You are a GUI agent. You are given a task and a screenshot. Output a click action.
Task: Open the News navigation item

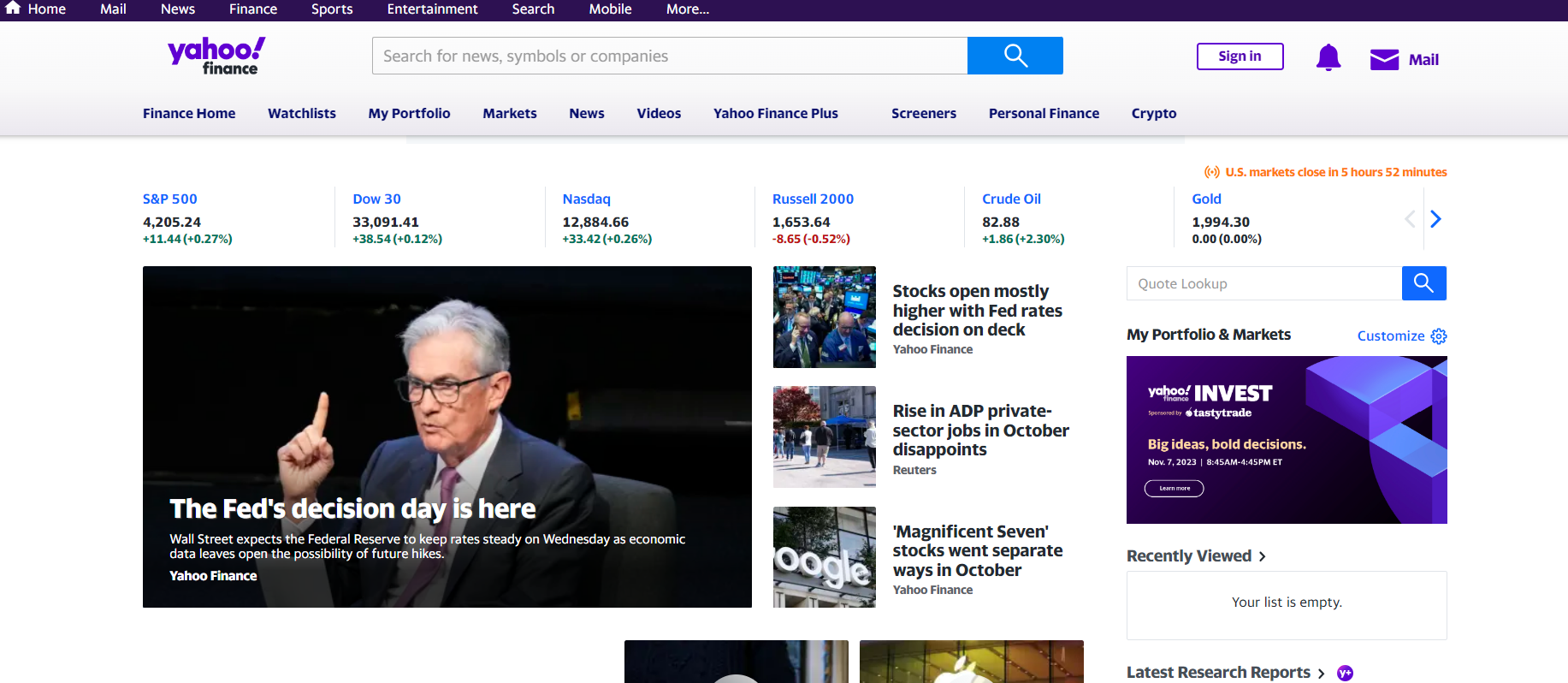click(587, 113)
